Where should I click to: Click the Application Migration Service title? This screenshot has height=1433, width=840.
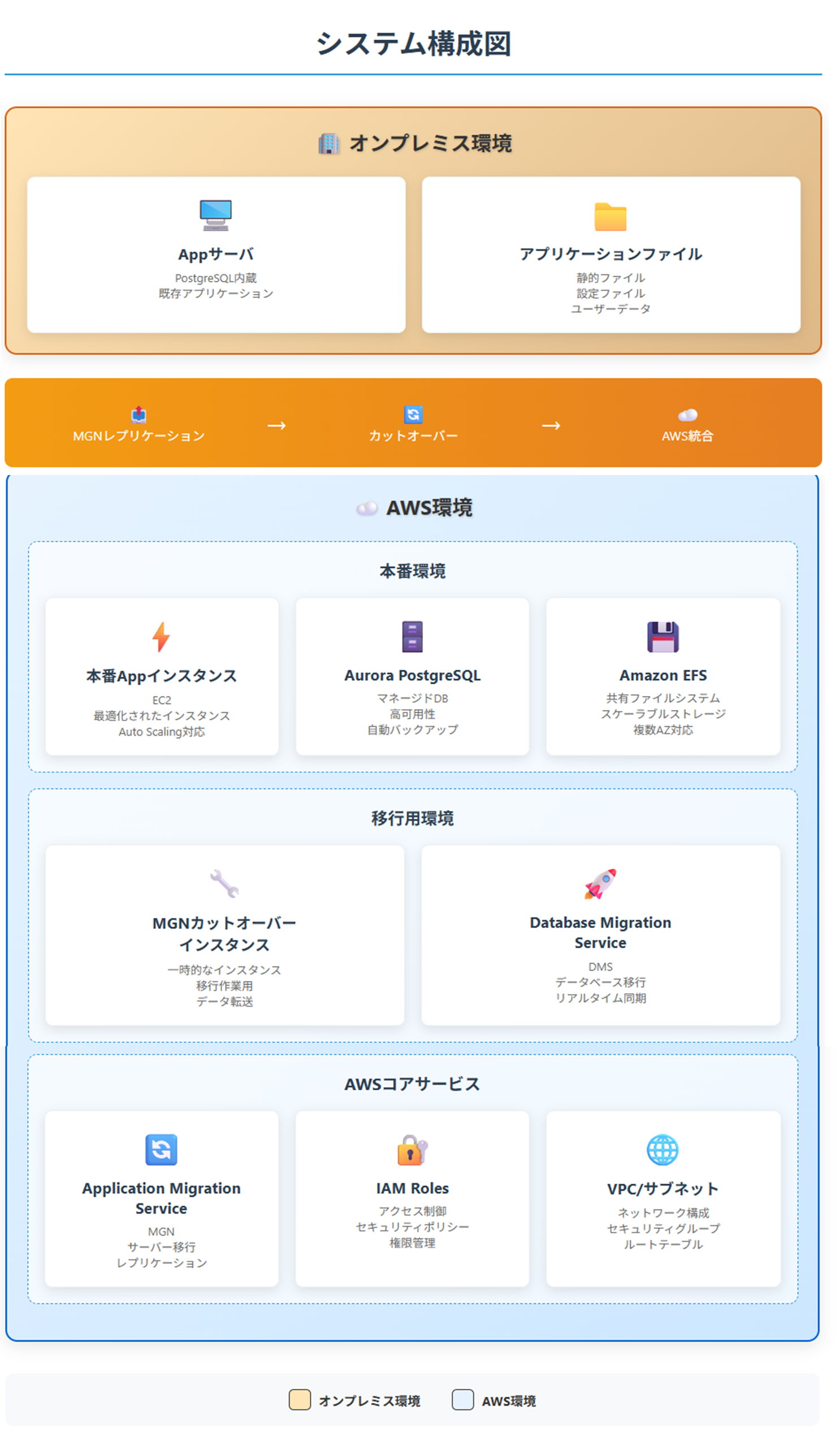162,1199
